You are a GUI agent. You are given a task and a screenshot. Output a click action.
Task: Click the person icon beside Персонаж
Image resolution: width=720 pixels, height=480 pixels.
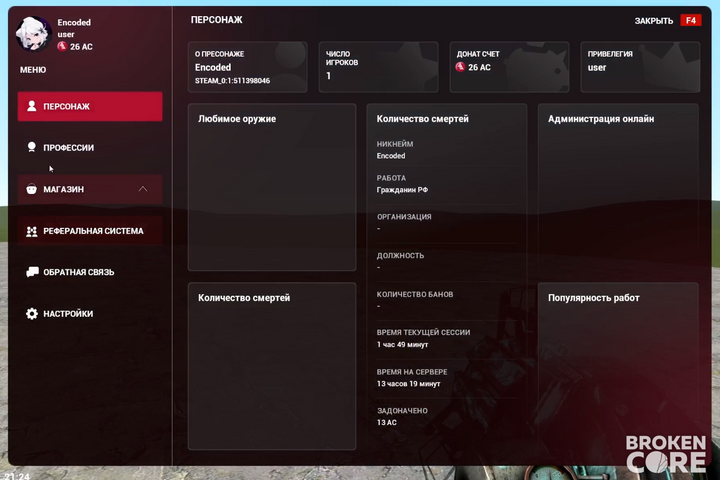(x=32, y=106)
